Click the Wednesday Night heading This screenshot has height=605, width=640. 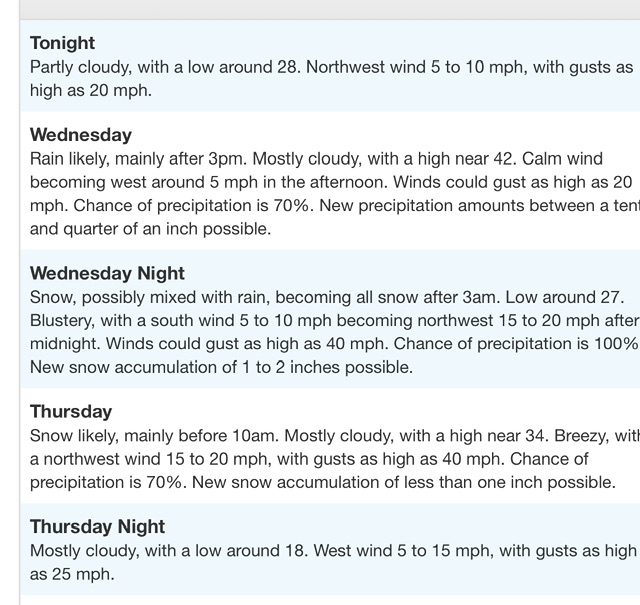point(107,273)
